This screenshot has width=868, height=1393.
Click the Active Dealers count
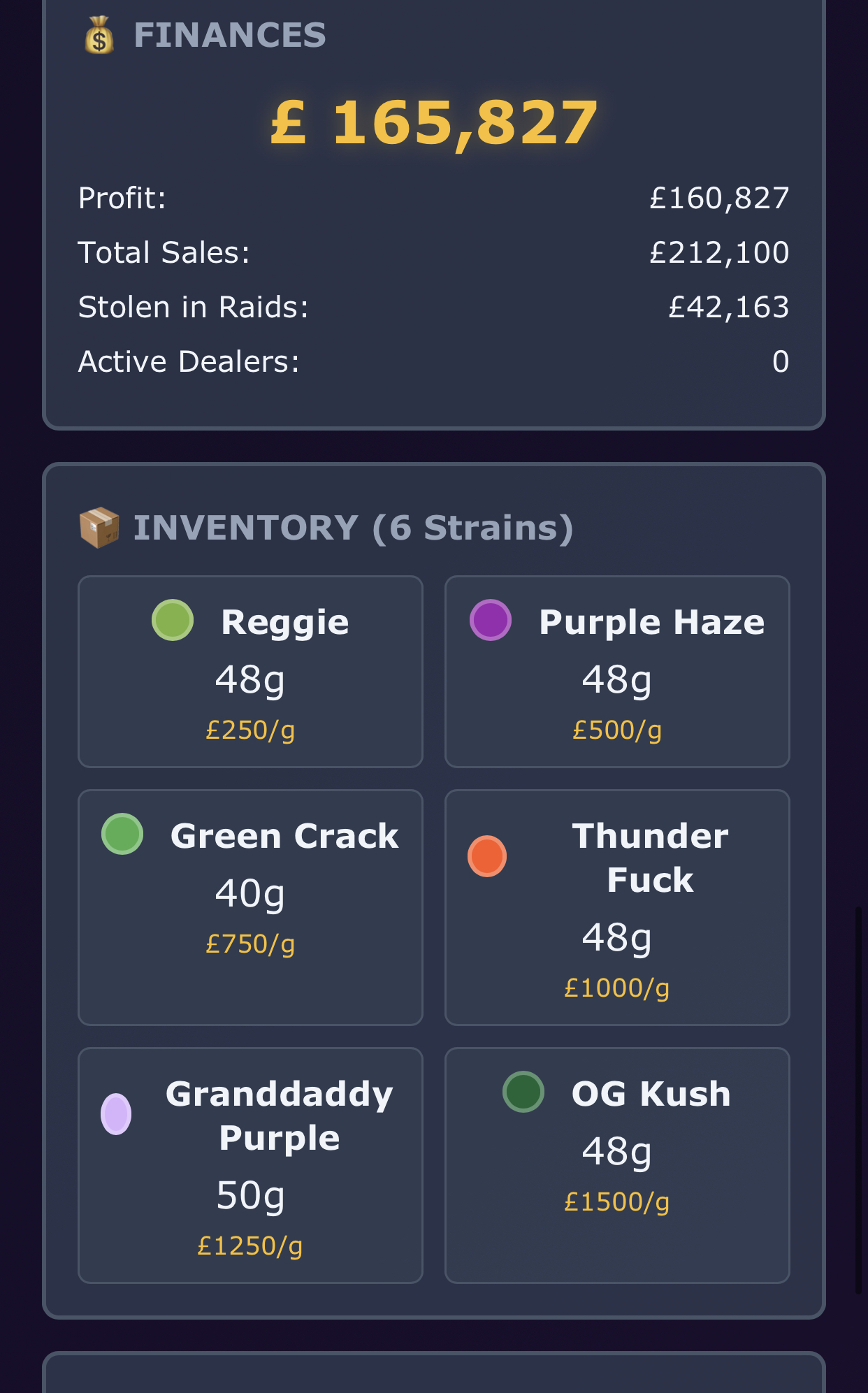tap(780, 362)
